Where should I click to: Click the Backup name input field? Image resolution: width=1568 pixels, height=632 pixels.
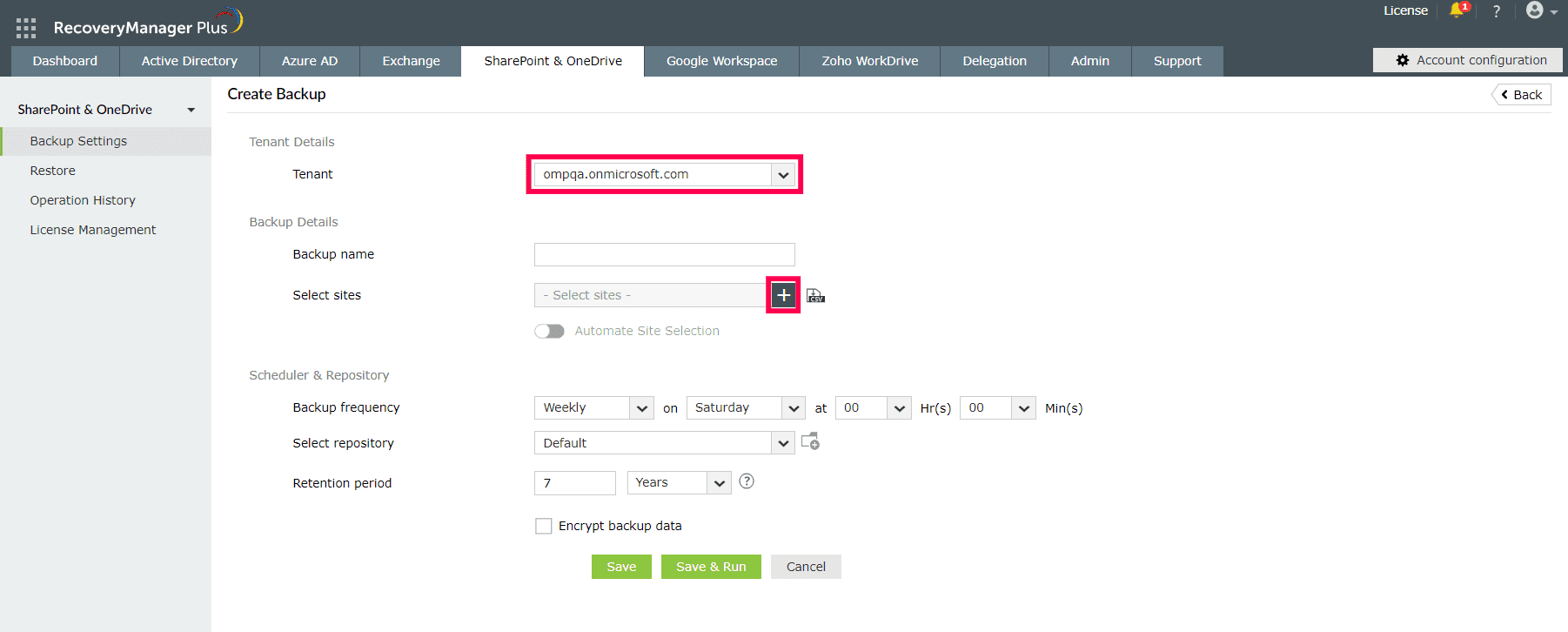click(664, 254)
